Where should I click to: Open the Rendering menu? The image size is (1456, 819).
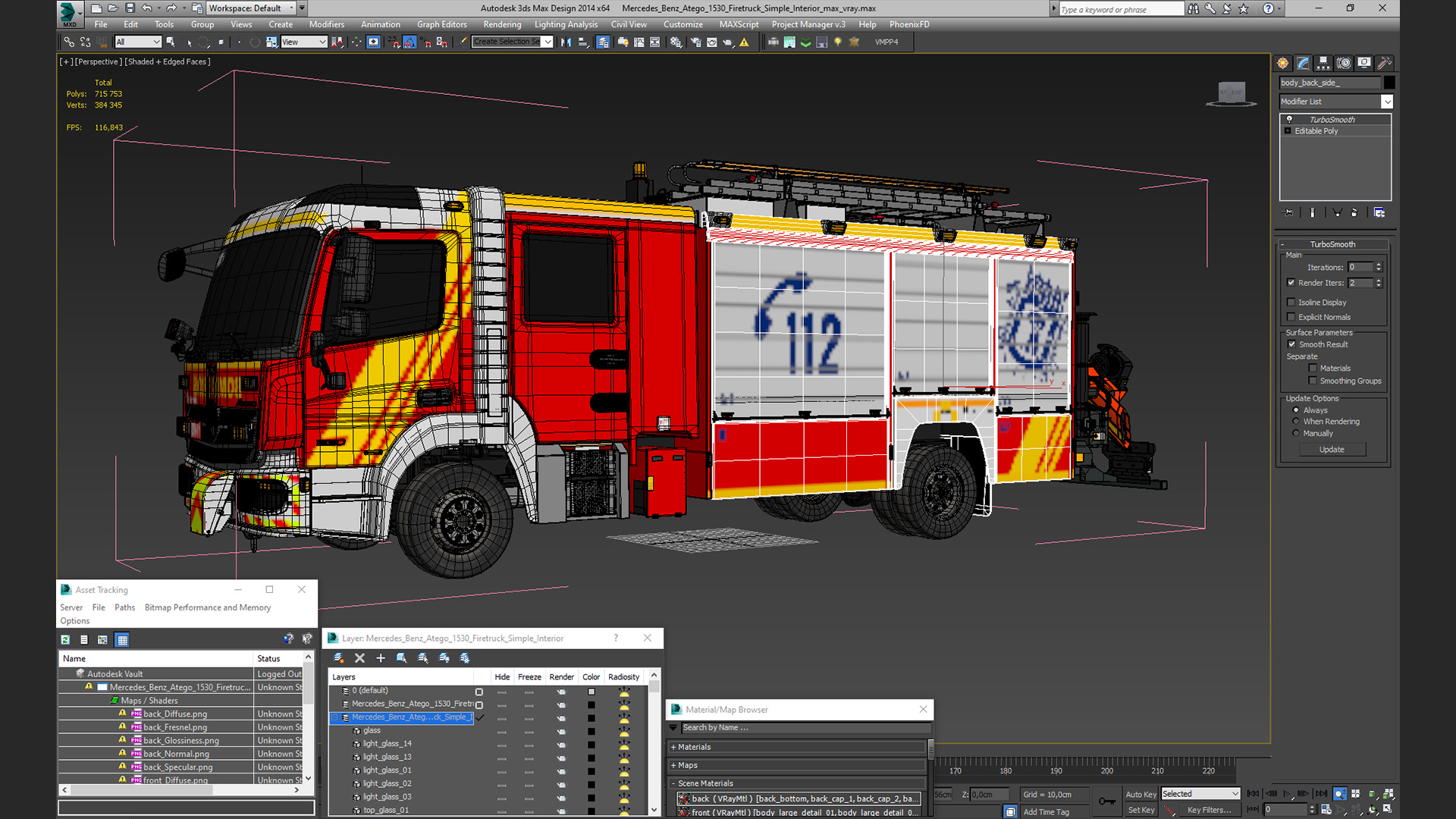coord(502,24)
